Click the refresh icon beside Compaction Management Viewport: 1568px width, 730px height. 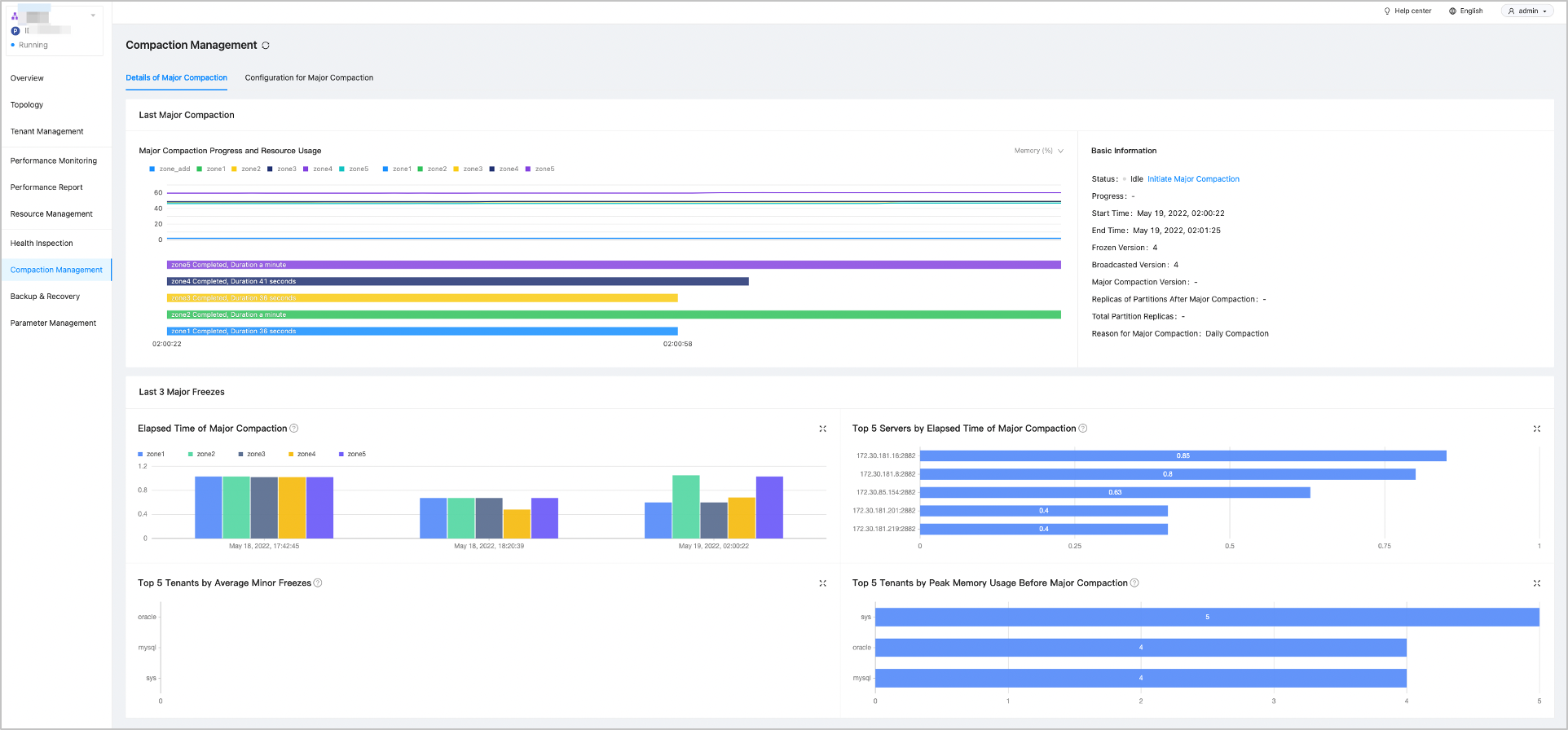pyautogui.click(x=266, y=46)
